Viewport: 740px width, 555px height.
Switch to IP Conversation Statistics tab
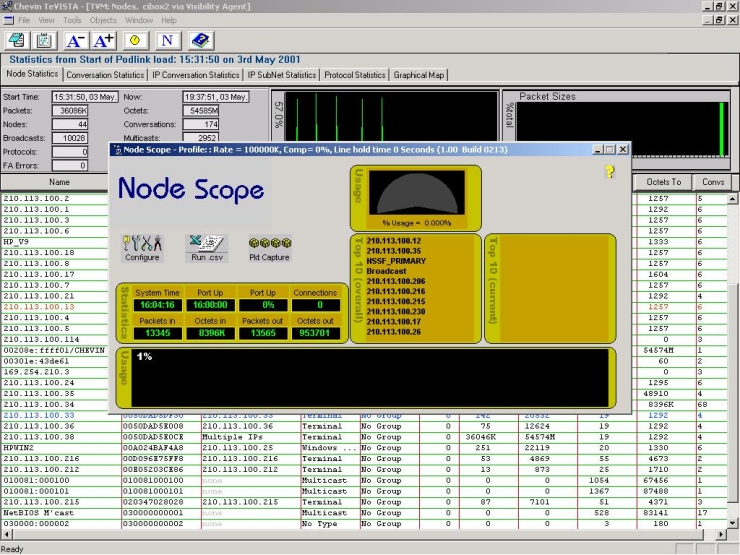(x=195, y=75)
